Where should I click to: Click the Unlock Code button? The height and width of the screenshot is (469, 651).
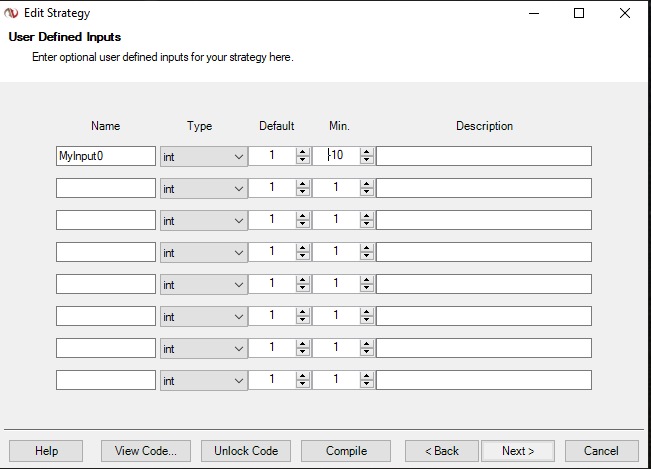246,451
